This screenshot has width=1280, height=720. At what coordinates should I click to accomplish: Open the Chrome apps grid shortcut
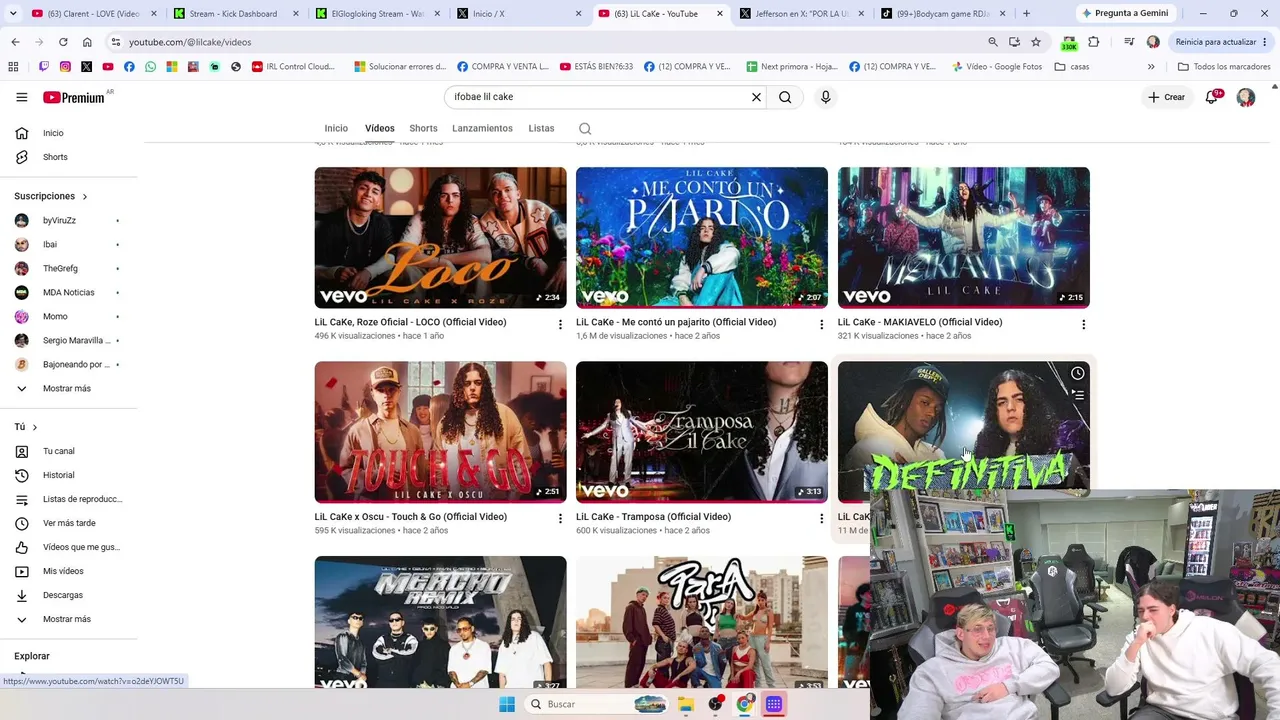click(x=13, y=67)
